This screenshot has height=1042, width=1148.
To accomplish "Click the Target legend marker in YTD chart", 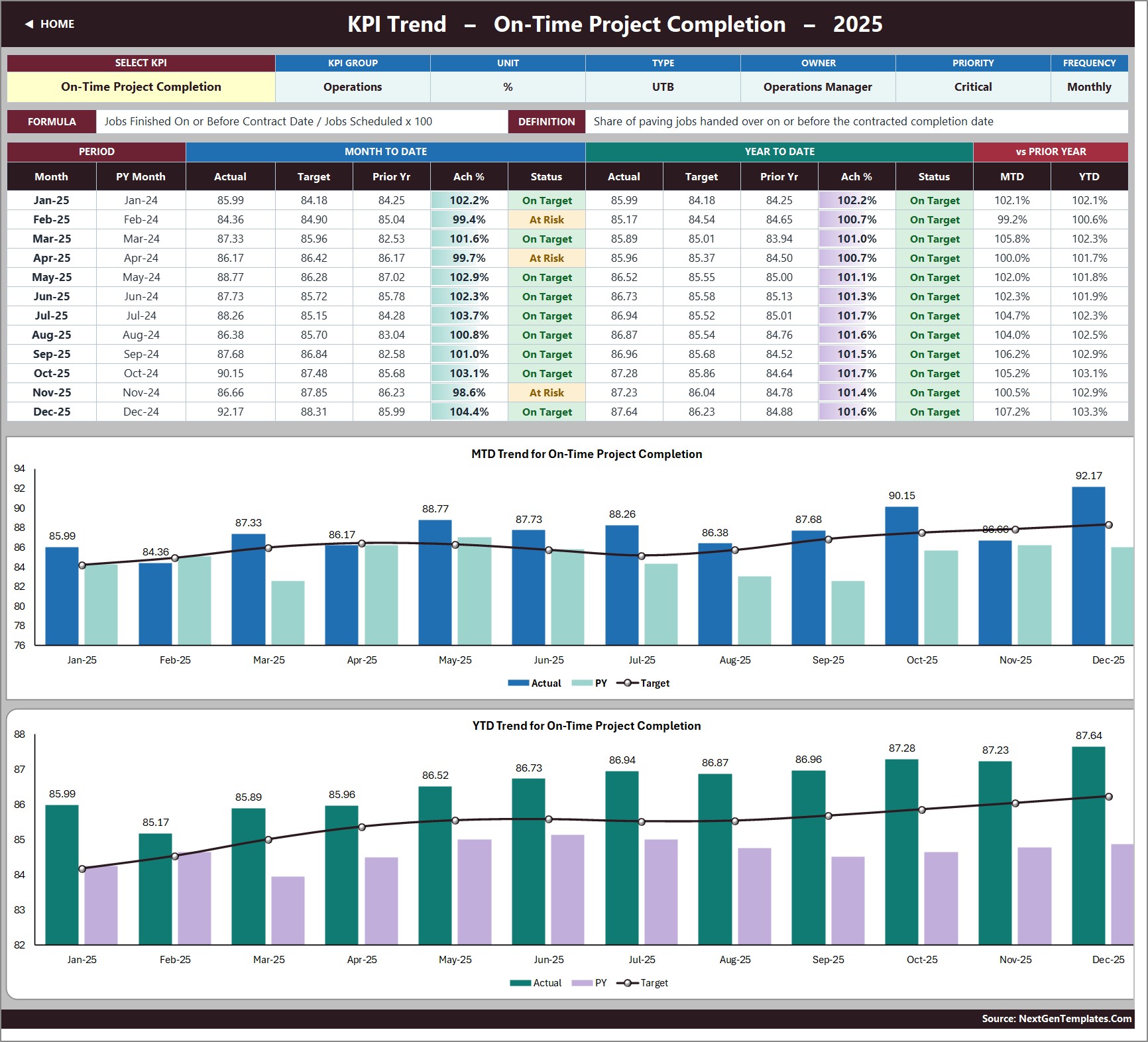I will point(627,983).
